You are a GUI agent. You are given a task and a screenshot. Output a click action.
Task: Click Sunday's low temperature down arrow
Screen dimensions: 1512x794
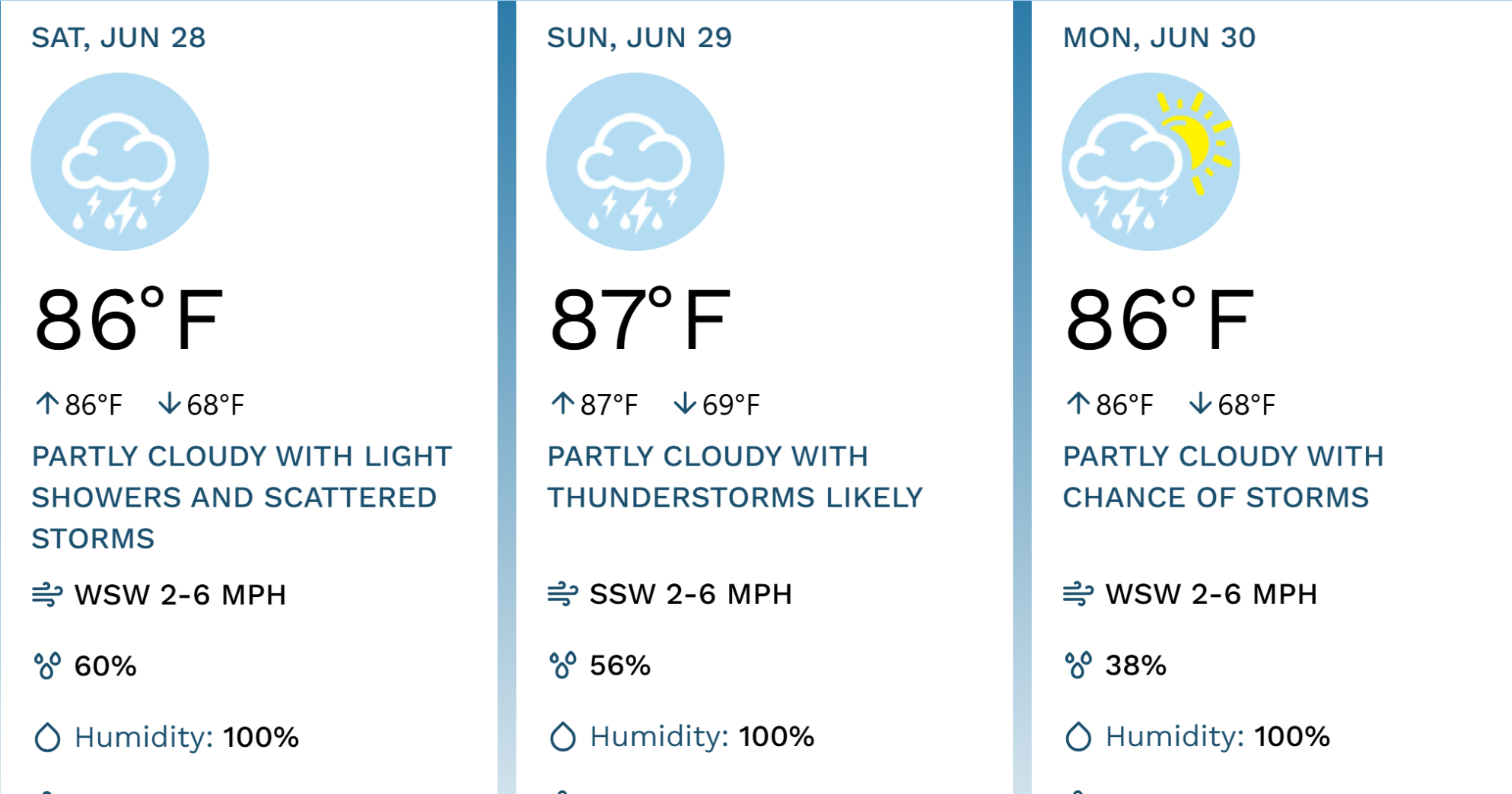[x=685, y=404]
